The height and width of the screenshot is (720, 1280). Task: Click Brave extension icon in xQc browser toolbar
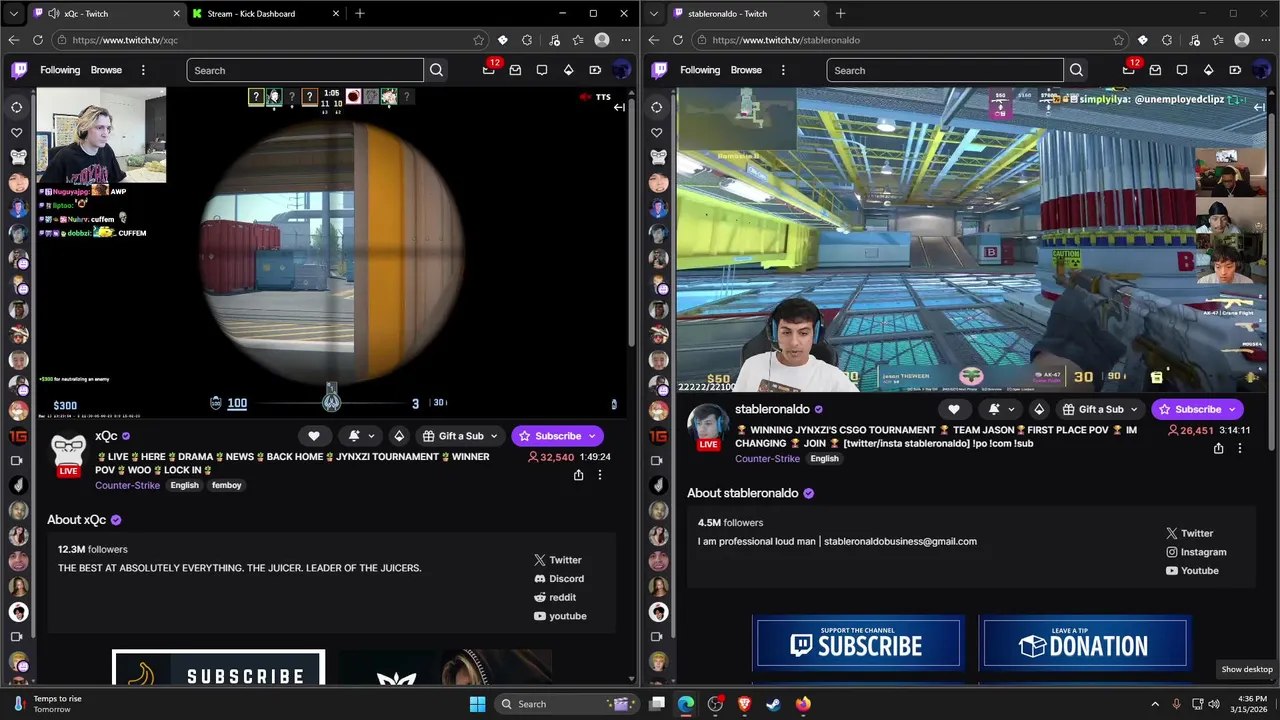pyautogui.click(x=503, y=40)
